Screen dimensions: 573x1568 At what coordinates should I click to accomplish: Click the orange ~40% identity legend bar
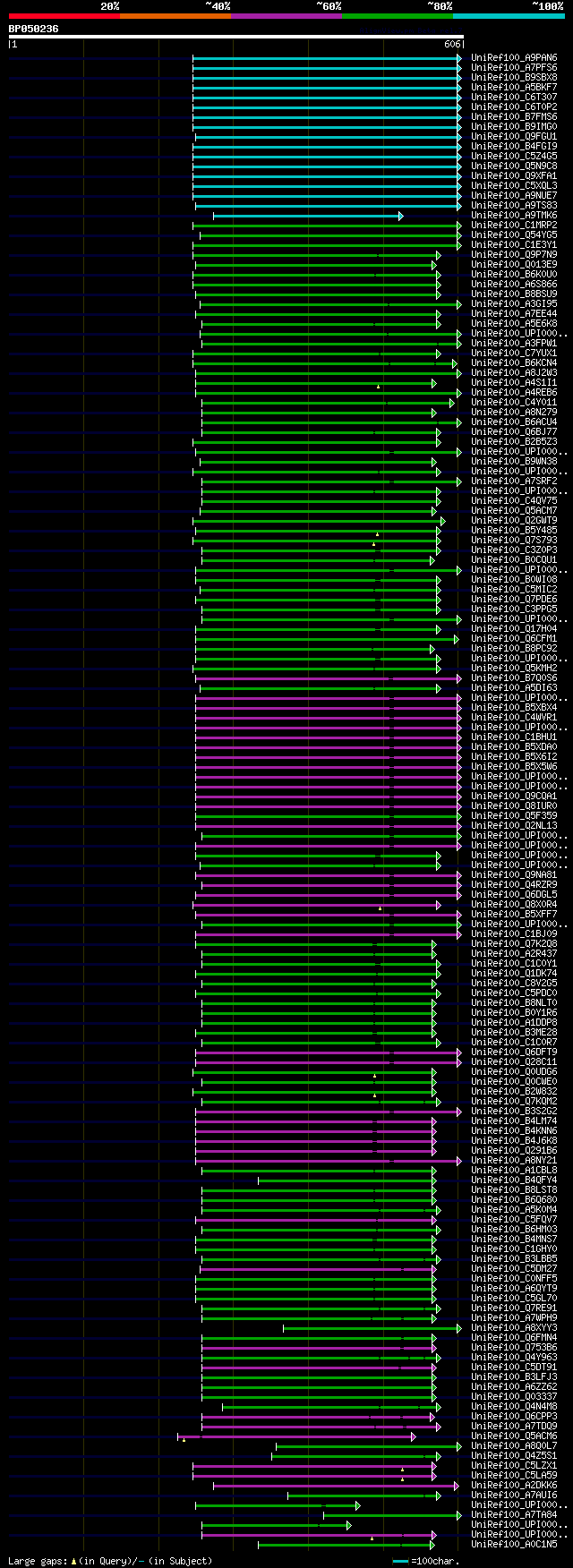175,15
